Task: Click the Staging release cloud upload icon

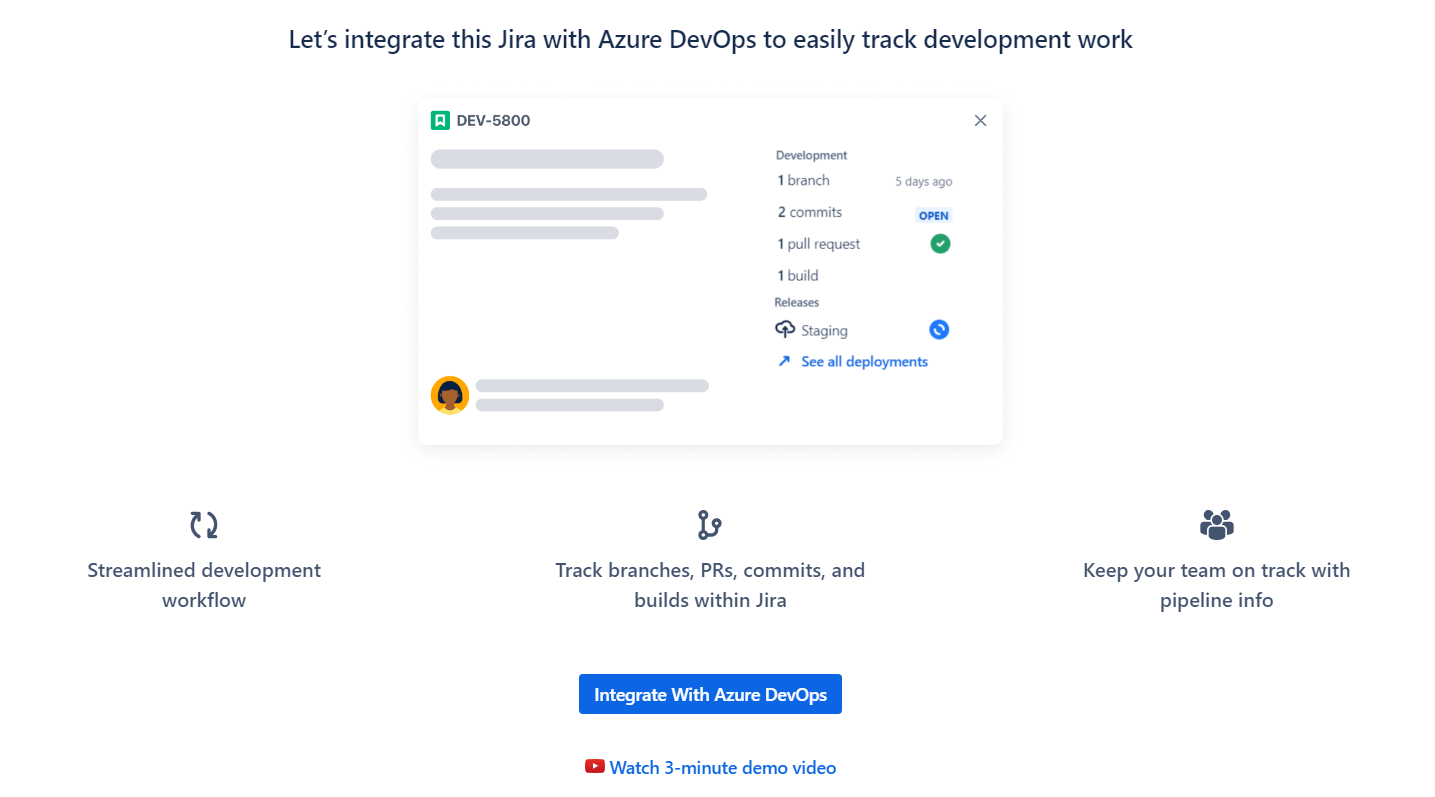Action: pyautogui.click(x=784, y=329)
